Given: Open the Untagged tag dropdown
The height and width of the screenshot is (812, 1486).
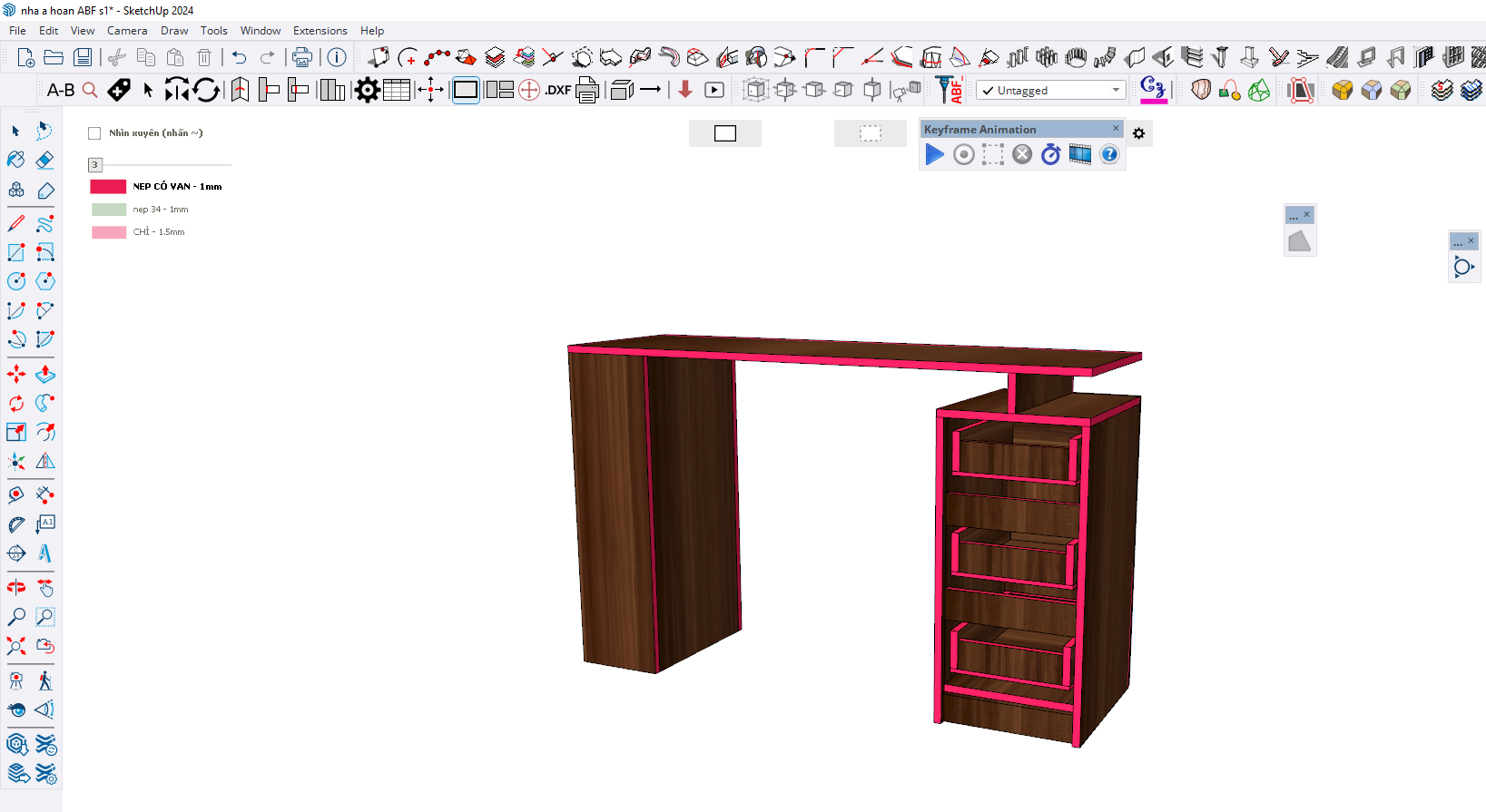Looking at the screenshot, I should (x=1050, y=90).
